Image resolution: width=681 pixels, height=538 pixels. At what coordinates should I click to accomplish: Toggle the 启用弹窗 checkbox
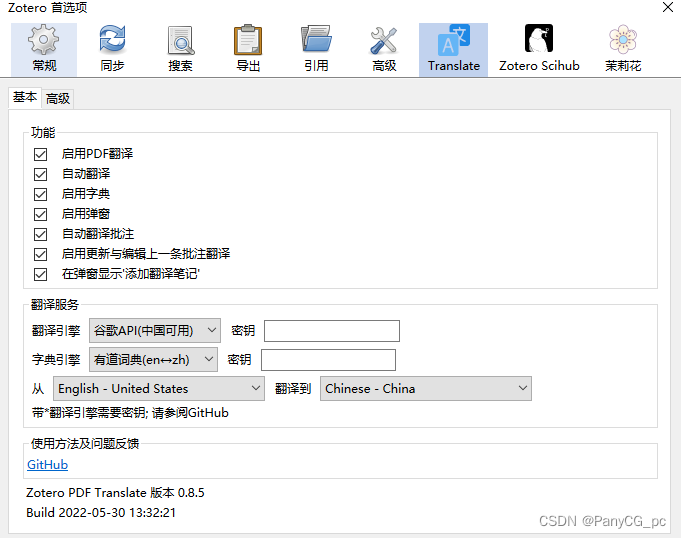coord(40,214)
